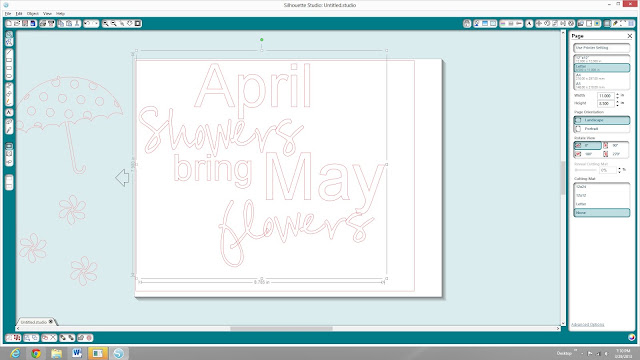Click the Use Printer Setting button
Image resolution: width=640 pixels, height=360 pixels.
tap(602, 48)
